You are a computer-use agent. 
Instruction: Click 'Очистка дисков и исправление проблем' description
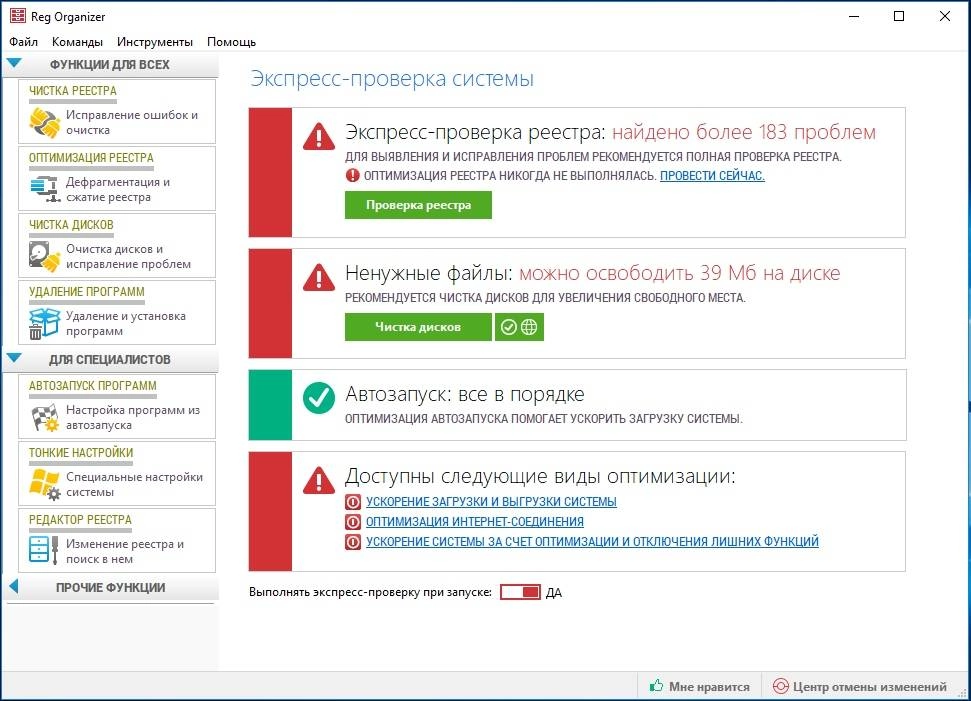(128, 256)
